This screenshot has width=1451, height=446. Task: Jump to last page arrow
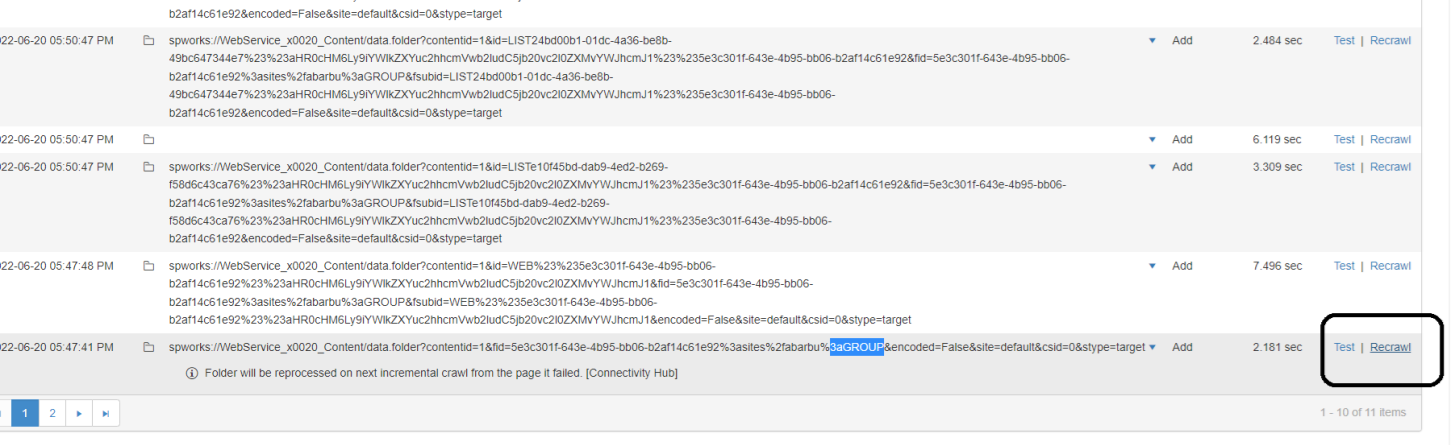(107, 412)
